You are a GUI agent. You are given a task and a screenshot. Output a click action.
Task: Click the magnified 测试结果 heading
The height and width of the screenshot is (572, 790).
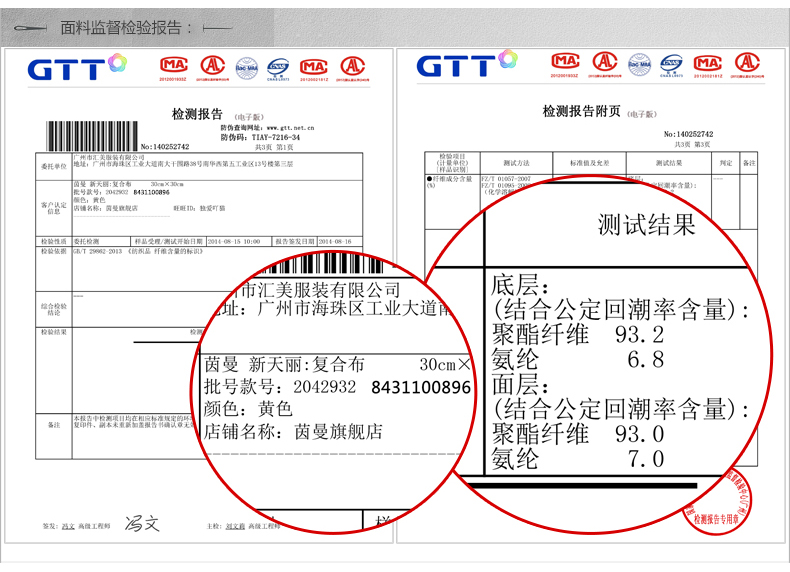click(x=646, y=225)
